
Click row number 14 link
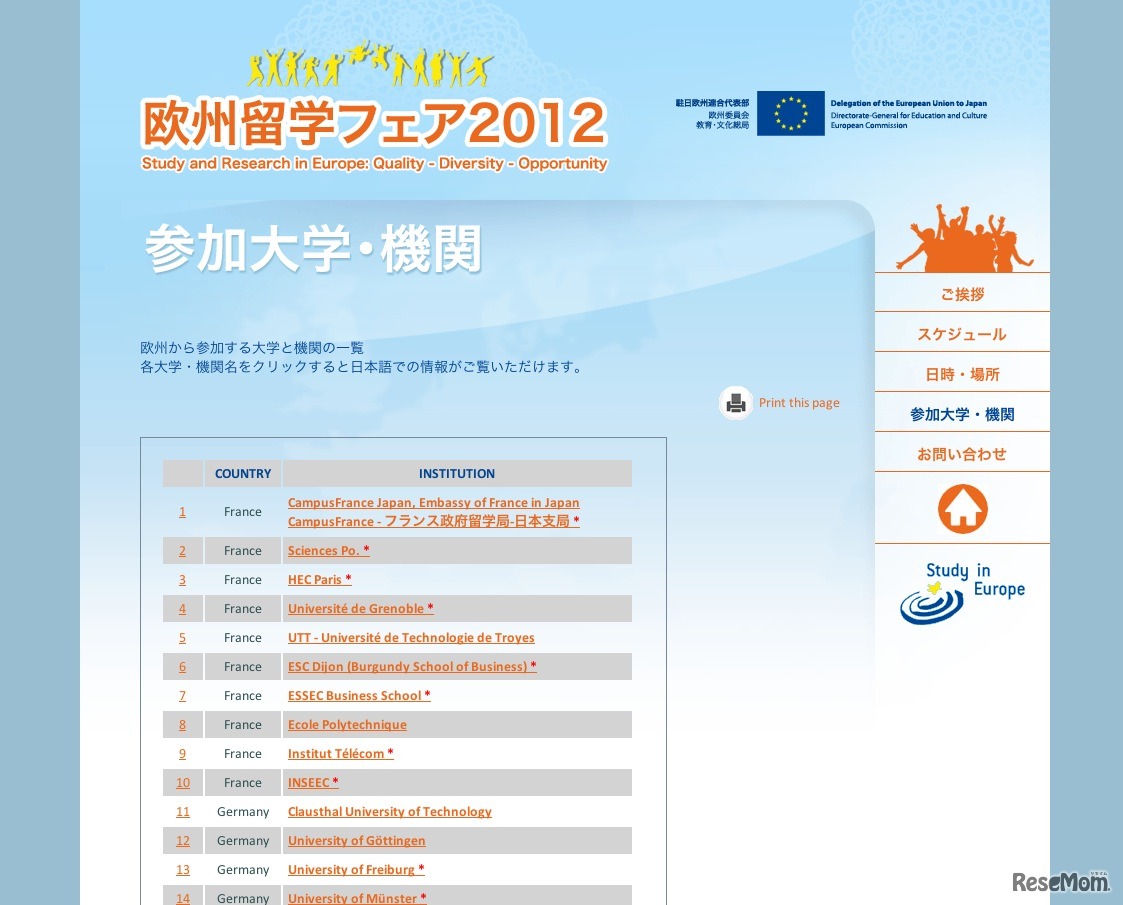pos(183,898)
